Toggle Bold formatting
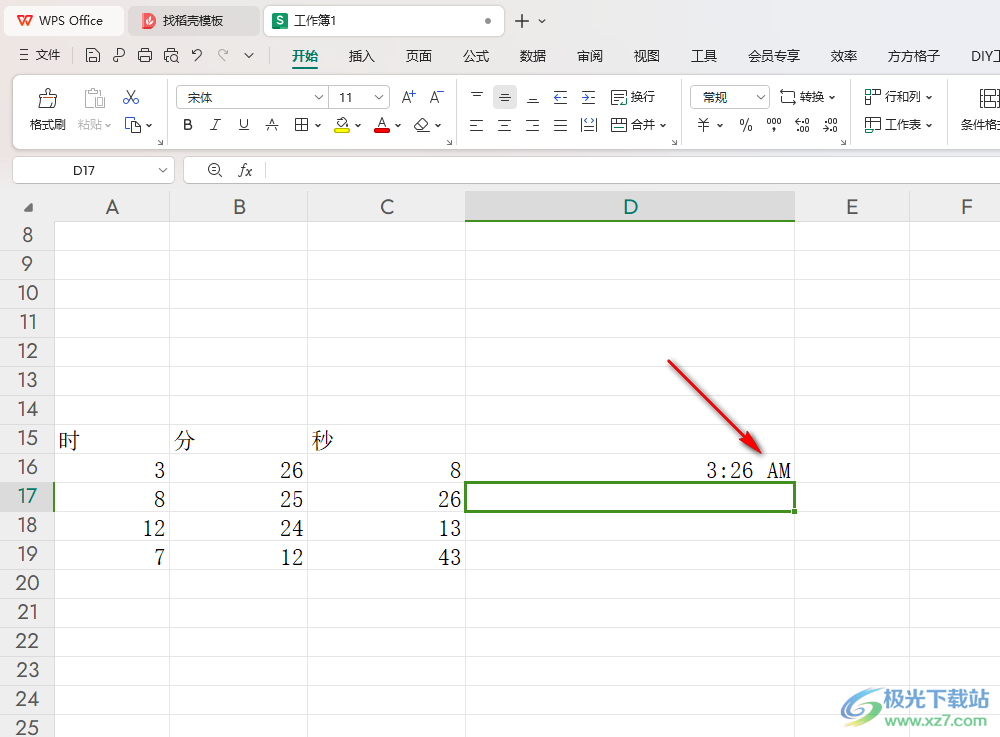 (188, 125)
